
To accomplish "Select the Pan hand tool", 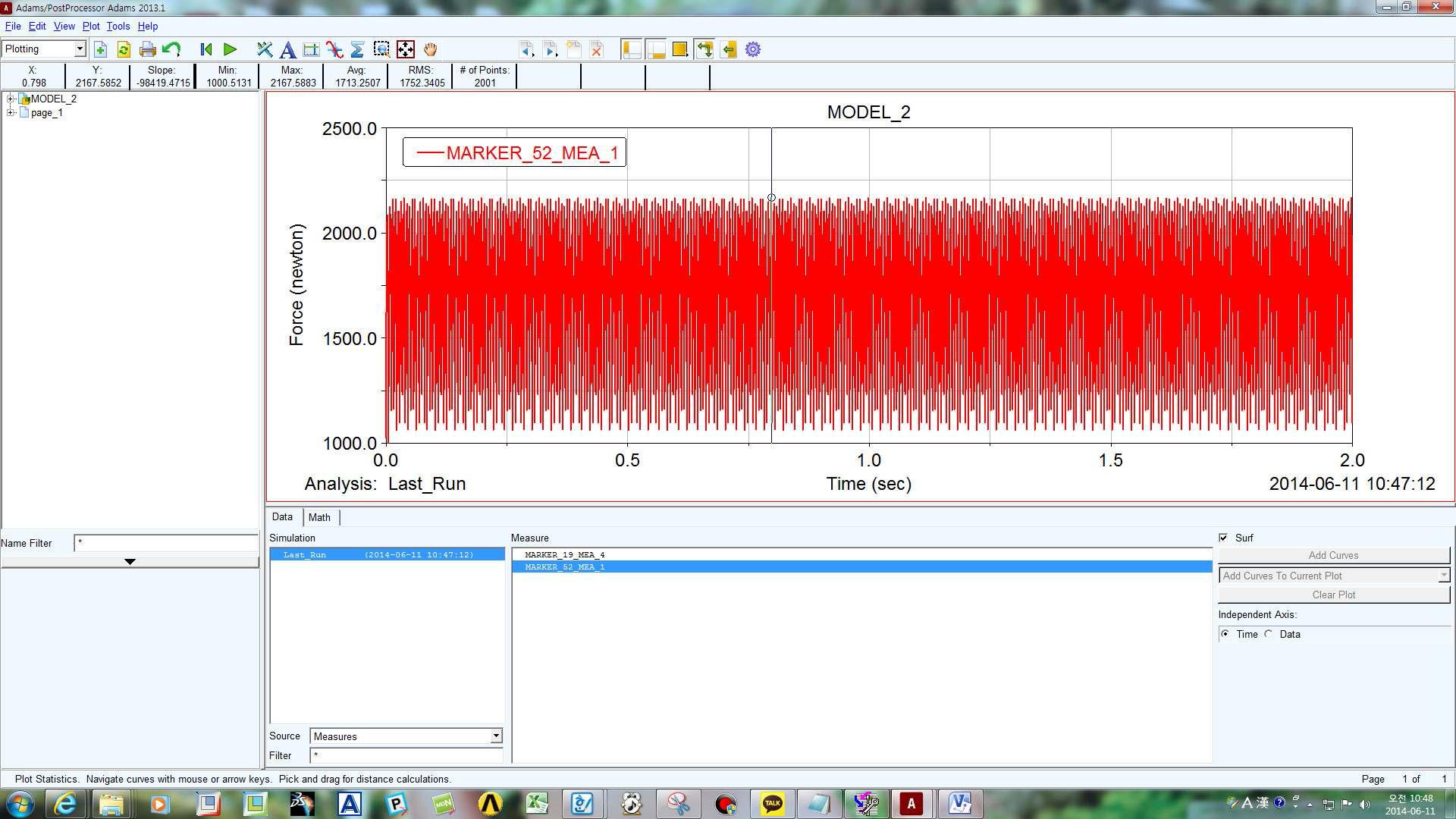I will 430,50.
